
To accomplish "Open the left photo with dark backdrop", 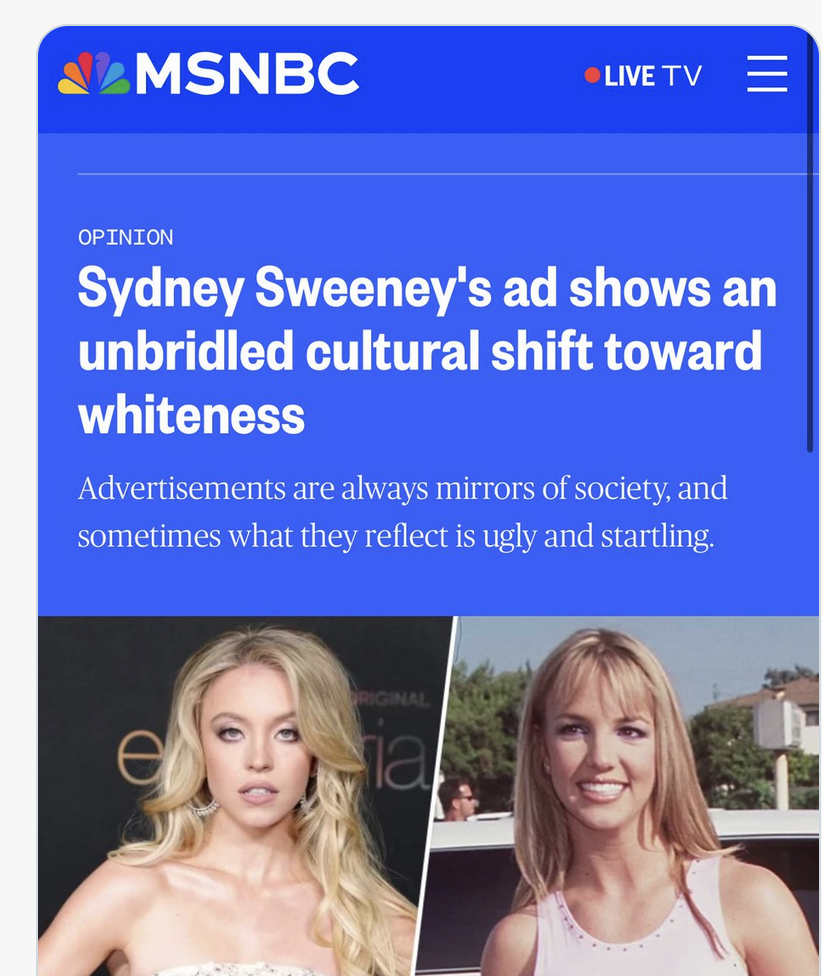I will tap(243, 795).
